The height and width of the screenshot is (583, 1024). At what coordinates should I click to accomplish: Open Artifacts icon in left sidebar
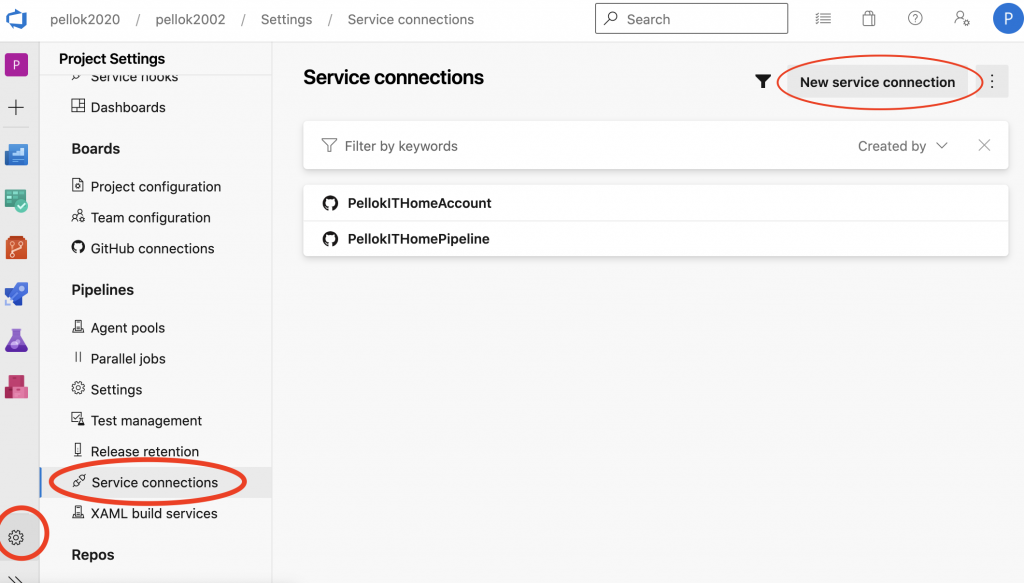pos(16,386)
